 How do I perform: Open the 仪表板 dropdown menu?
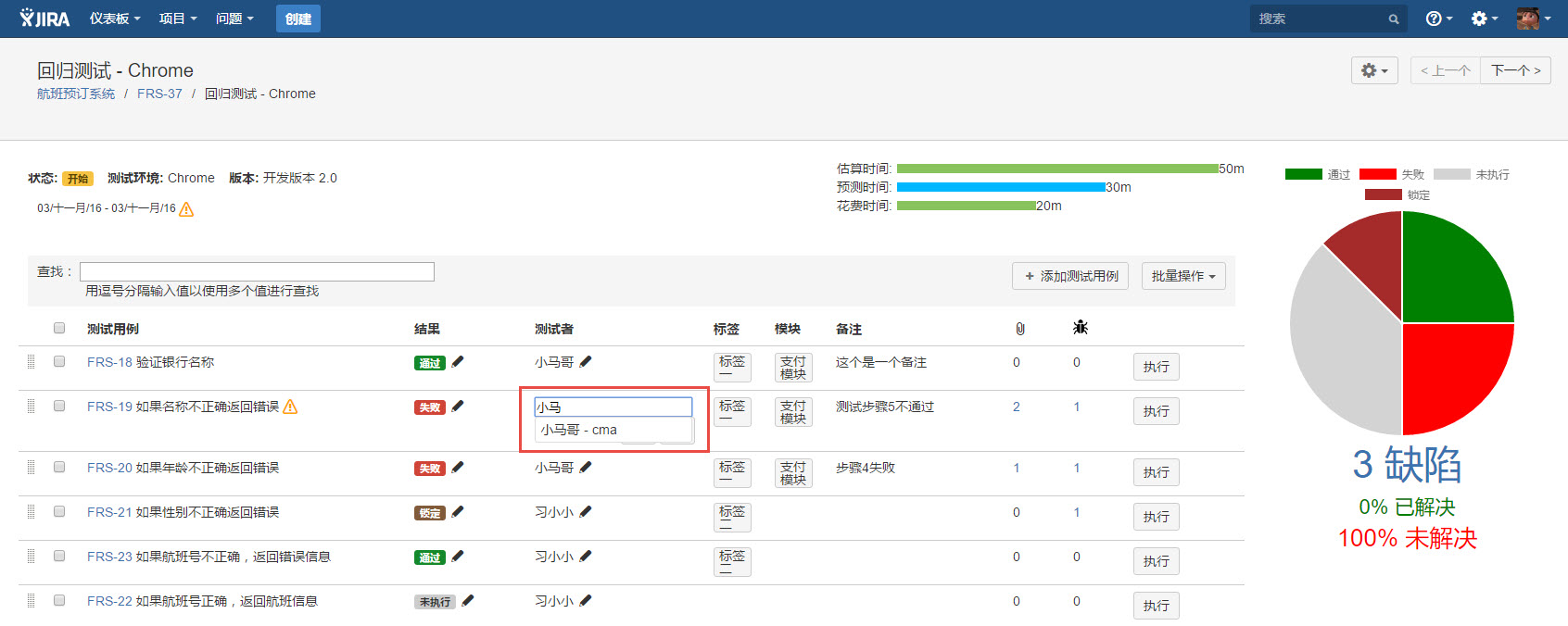[x=115, y=19]
